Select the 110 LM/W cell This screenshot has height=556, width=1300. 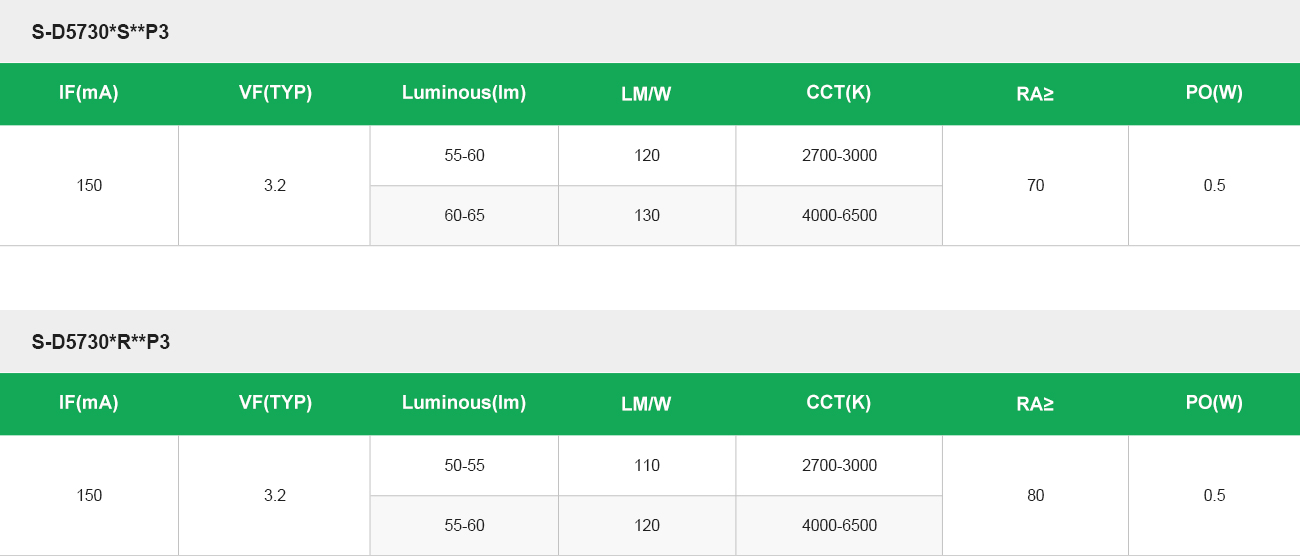(647, 465)
